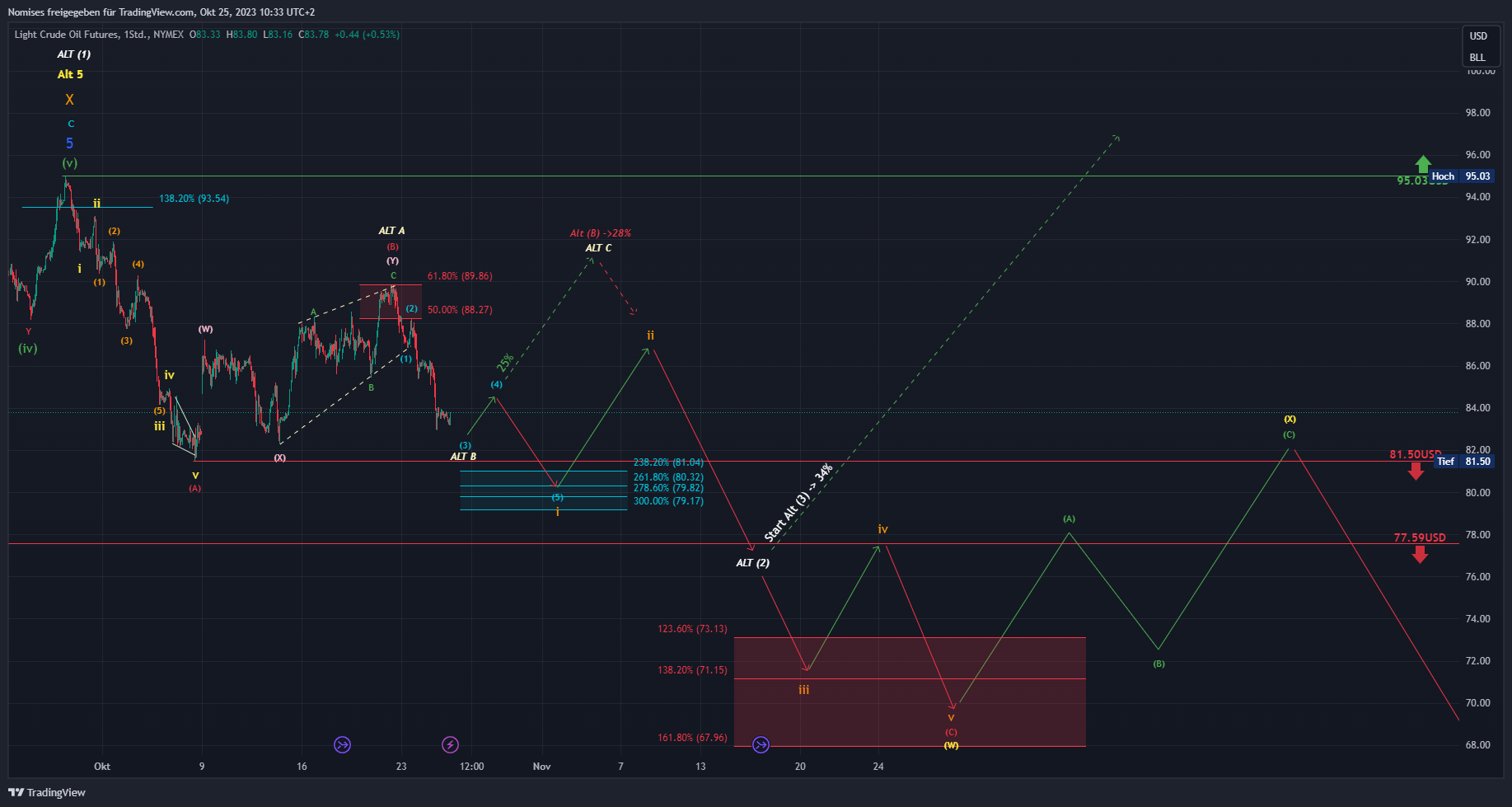The width and height of the screenshot is (1512, 807).
Task: Click the purple lightning bolt event icon
Action: pyautogui.click(x=450, y=745)
